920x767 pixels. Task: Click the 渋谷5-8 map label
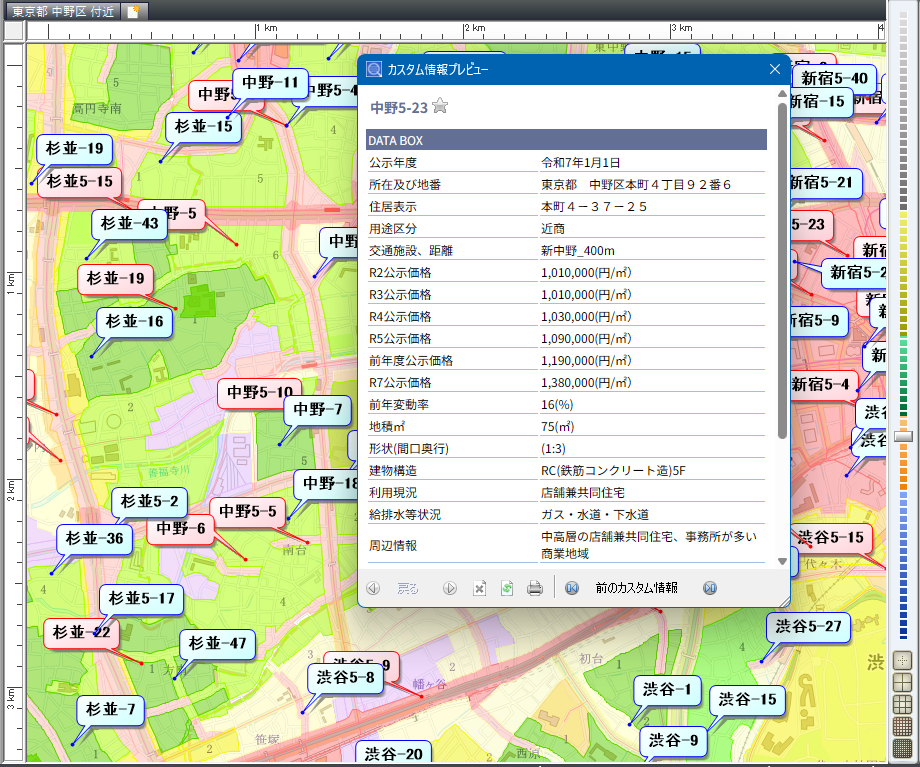[x=346, y=678]
